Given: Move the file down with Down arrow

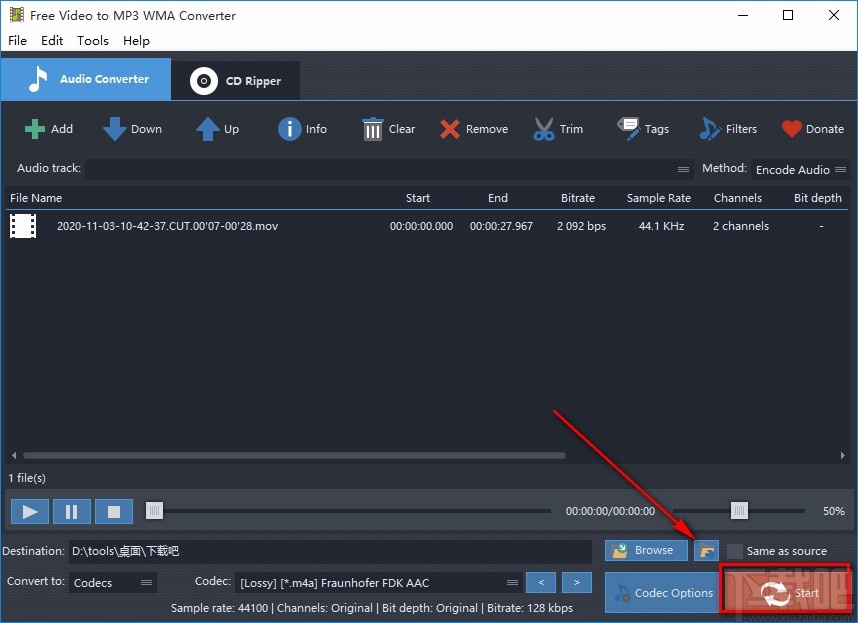Looking at the screenshot, I should 114,129.
